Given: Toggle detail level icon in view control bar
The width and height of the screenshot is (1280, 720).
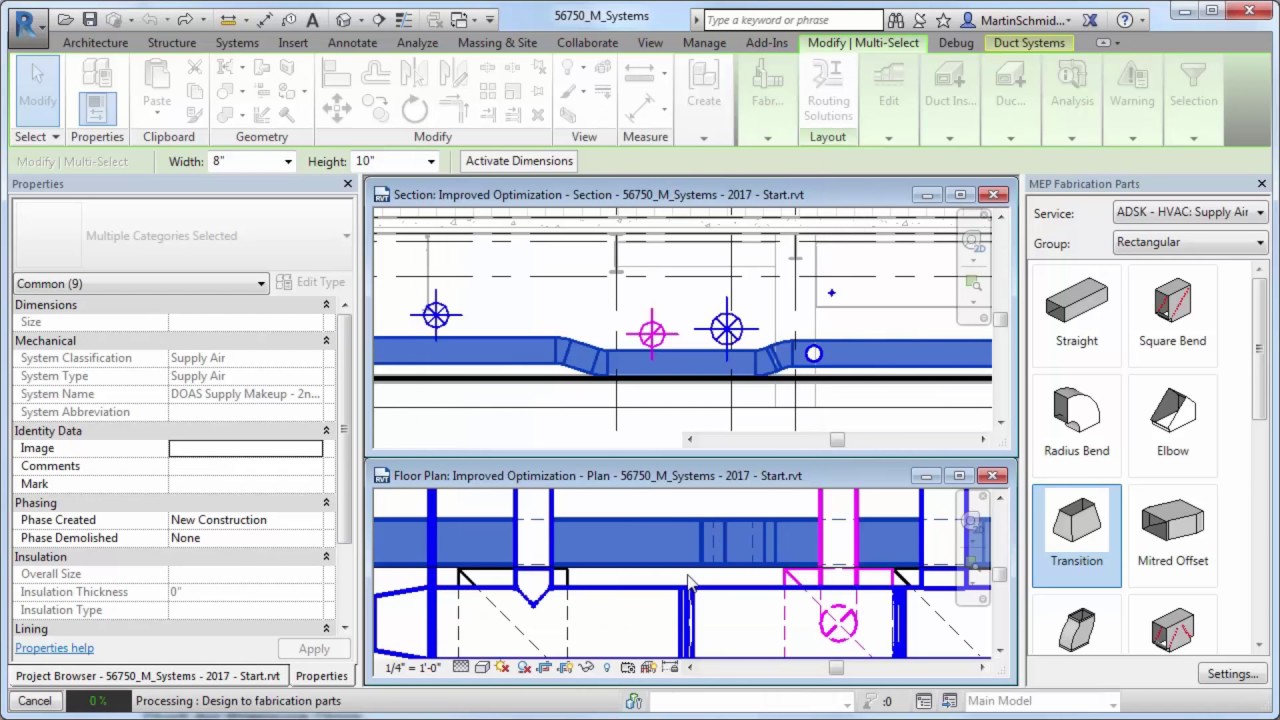Looking at the screenshot, I should [460, 667].
